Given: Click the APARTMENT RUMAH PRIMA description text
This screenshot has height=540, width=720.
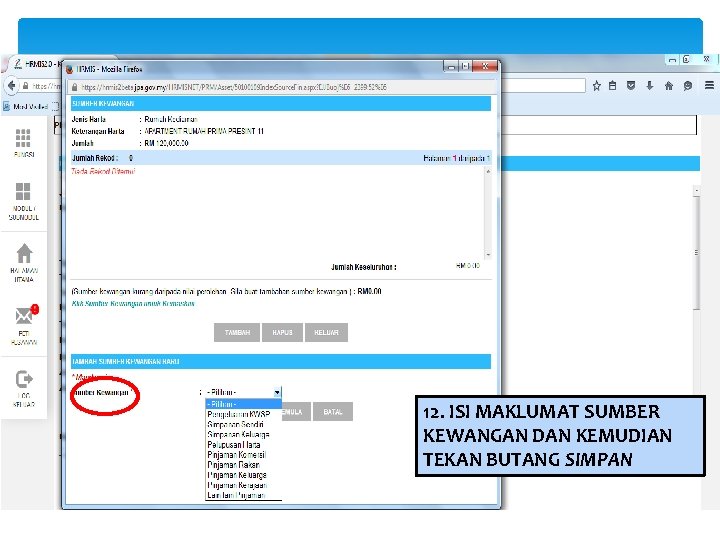Looking at the screenshot, I should (204, 131).
